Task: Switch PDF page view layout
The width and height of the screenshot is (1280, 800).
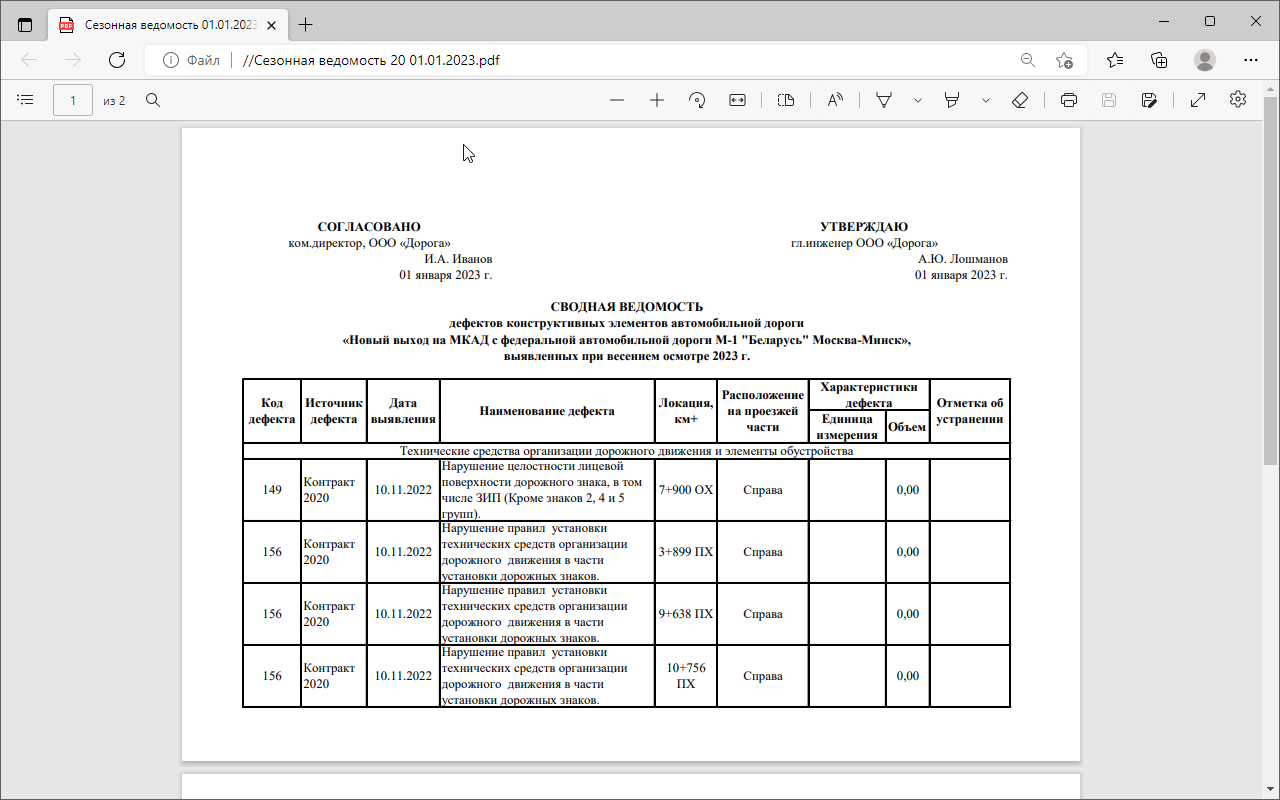Action: point(786,100)
